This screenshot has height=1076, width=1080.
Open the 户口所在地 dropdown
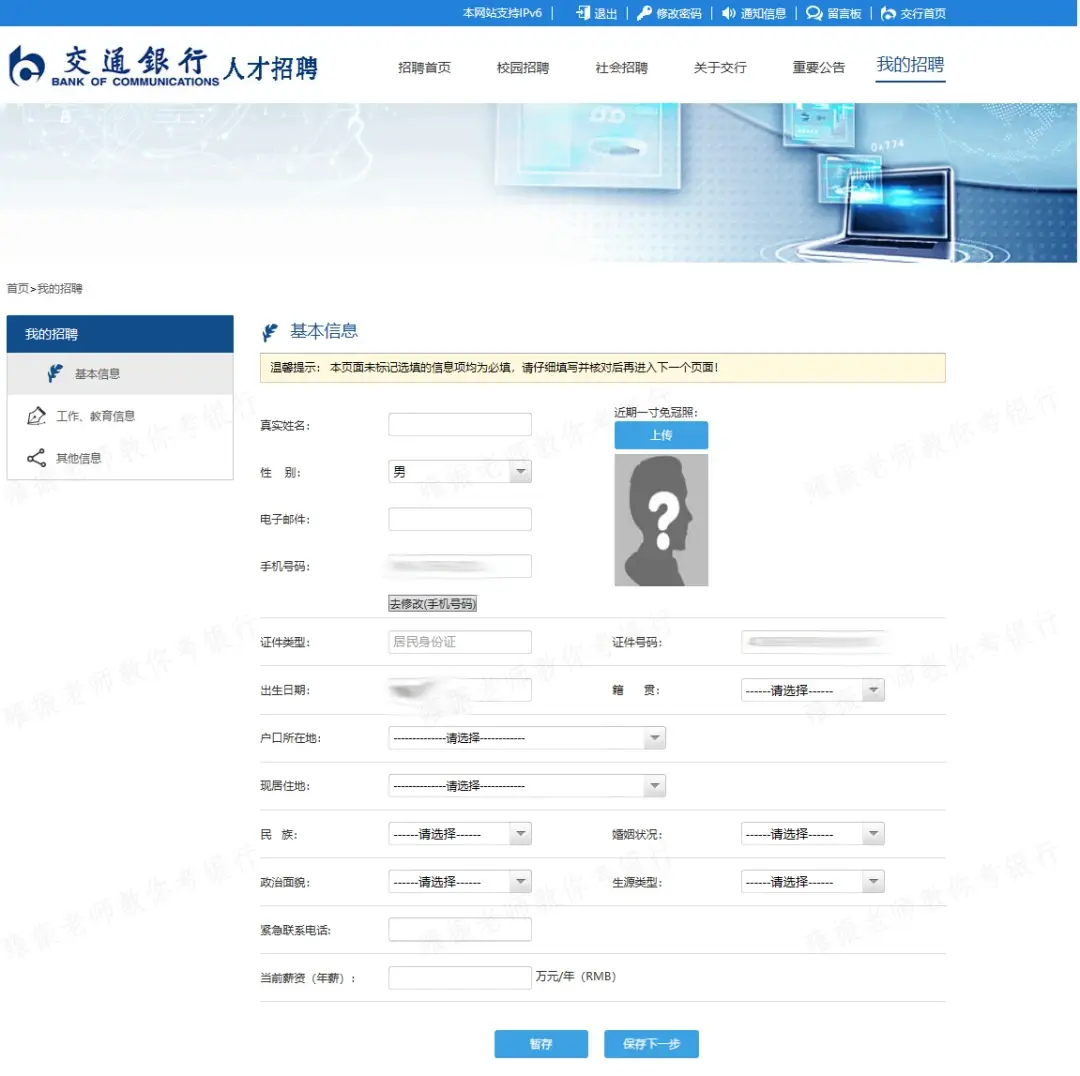(526, 738)
